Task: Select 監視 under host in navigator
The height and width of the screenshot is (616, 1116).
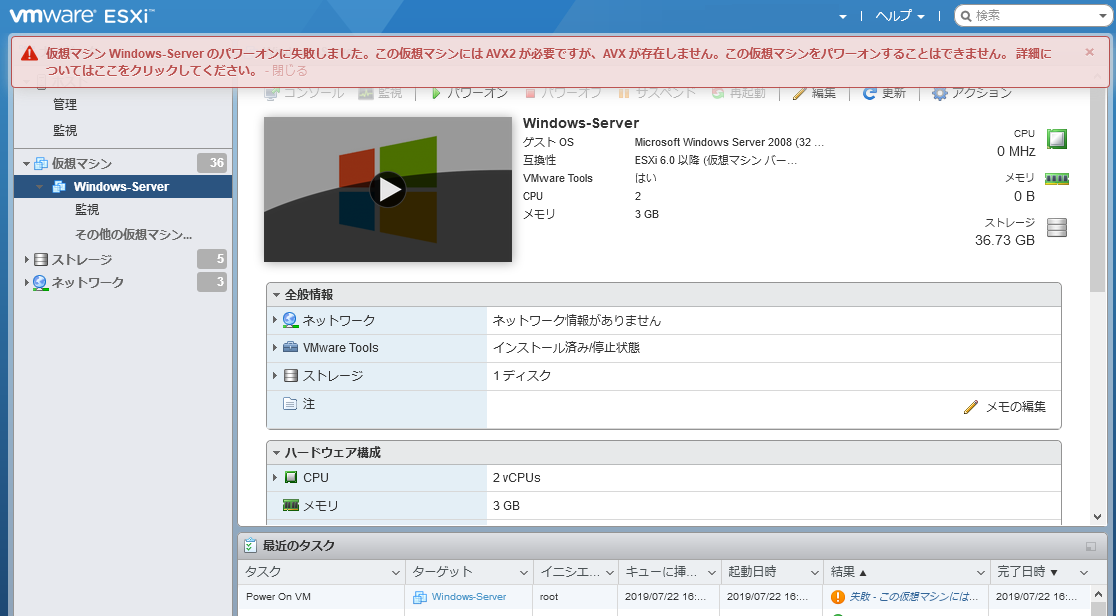Action: pos(65,131)
